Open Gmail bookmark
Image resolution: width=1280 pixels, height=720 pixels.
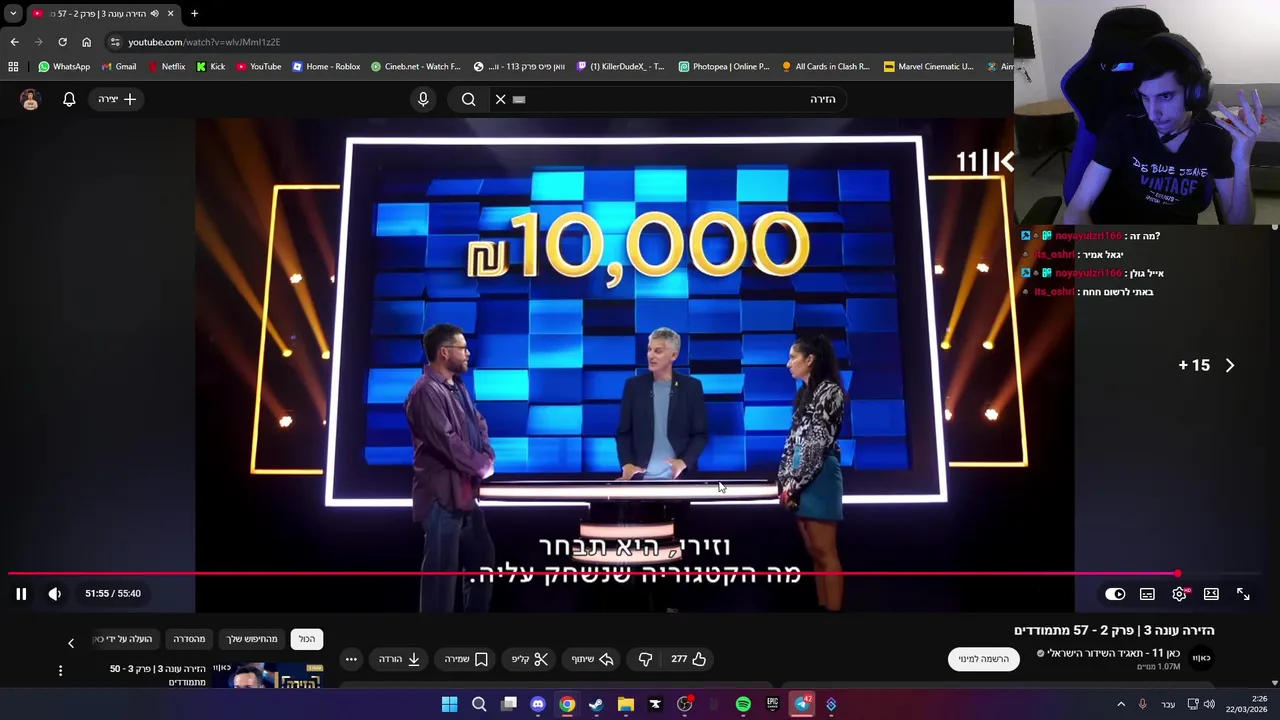pyautogui.click(x=119, y=66)
